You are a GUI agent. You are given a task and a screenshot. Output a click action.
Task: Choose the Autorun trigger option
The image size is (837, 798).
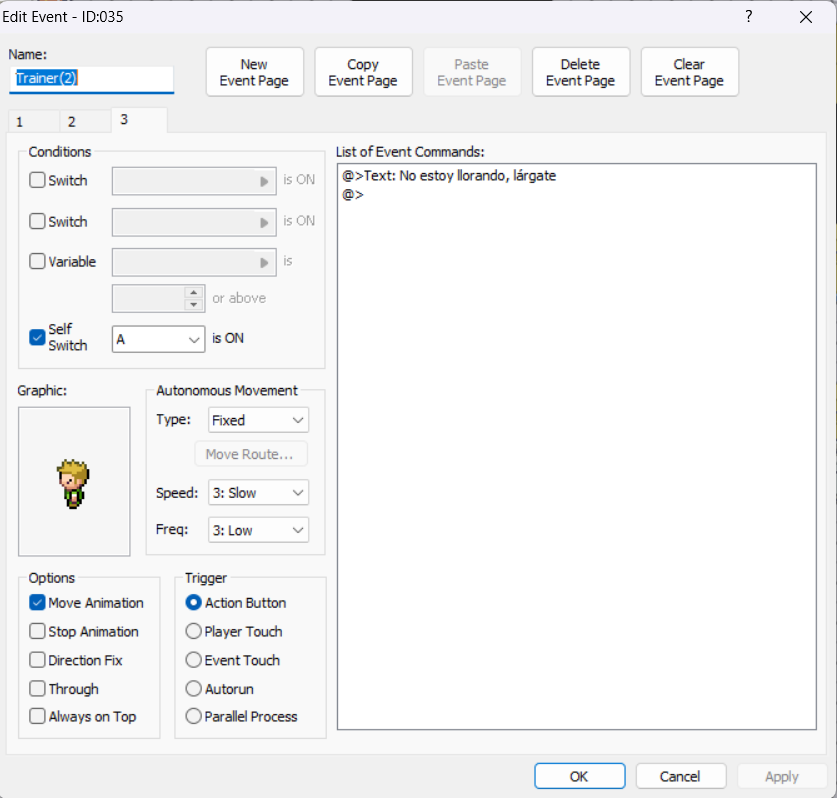pyautogui.click(x=194, y=689)
